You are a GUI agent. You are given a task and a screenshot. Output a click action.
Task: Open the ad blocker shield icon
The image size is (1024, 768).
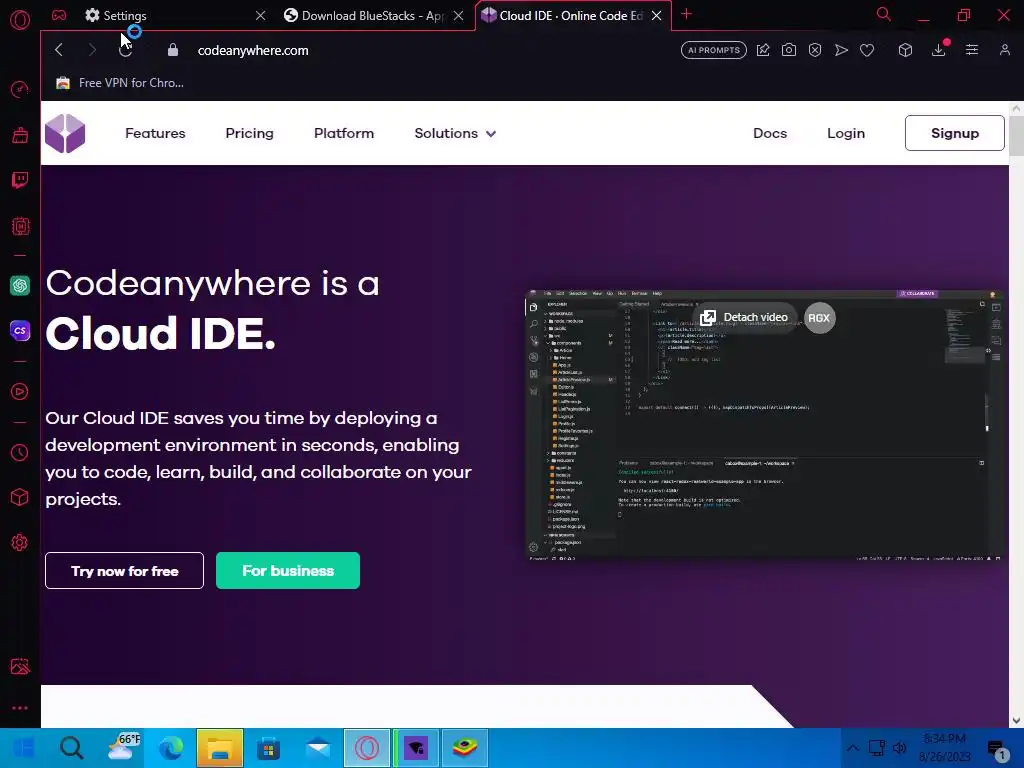coord(815,50)
